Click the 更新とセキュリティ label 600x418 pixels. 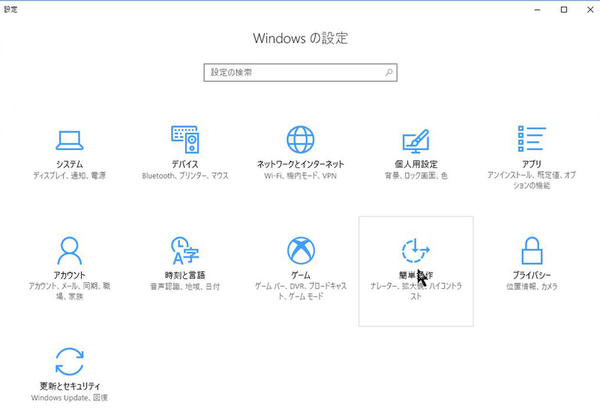tap(70, 386)
